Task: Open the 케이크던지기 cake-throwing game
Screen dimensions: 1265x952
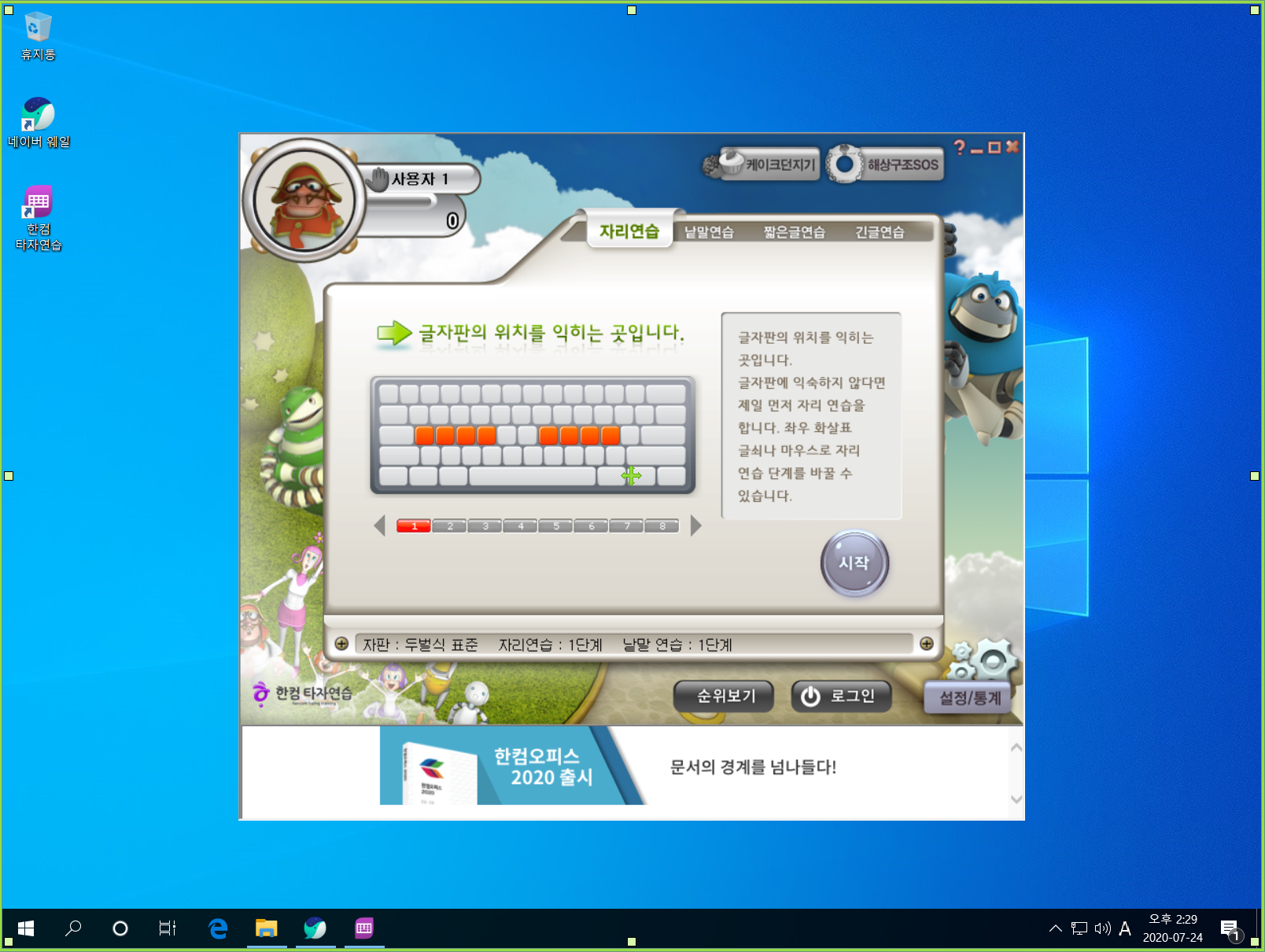Action: click(x=762, y=164)
